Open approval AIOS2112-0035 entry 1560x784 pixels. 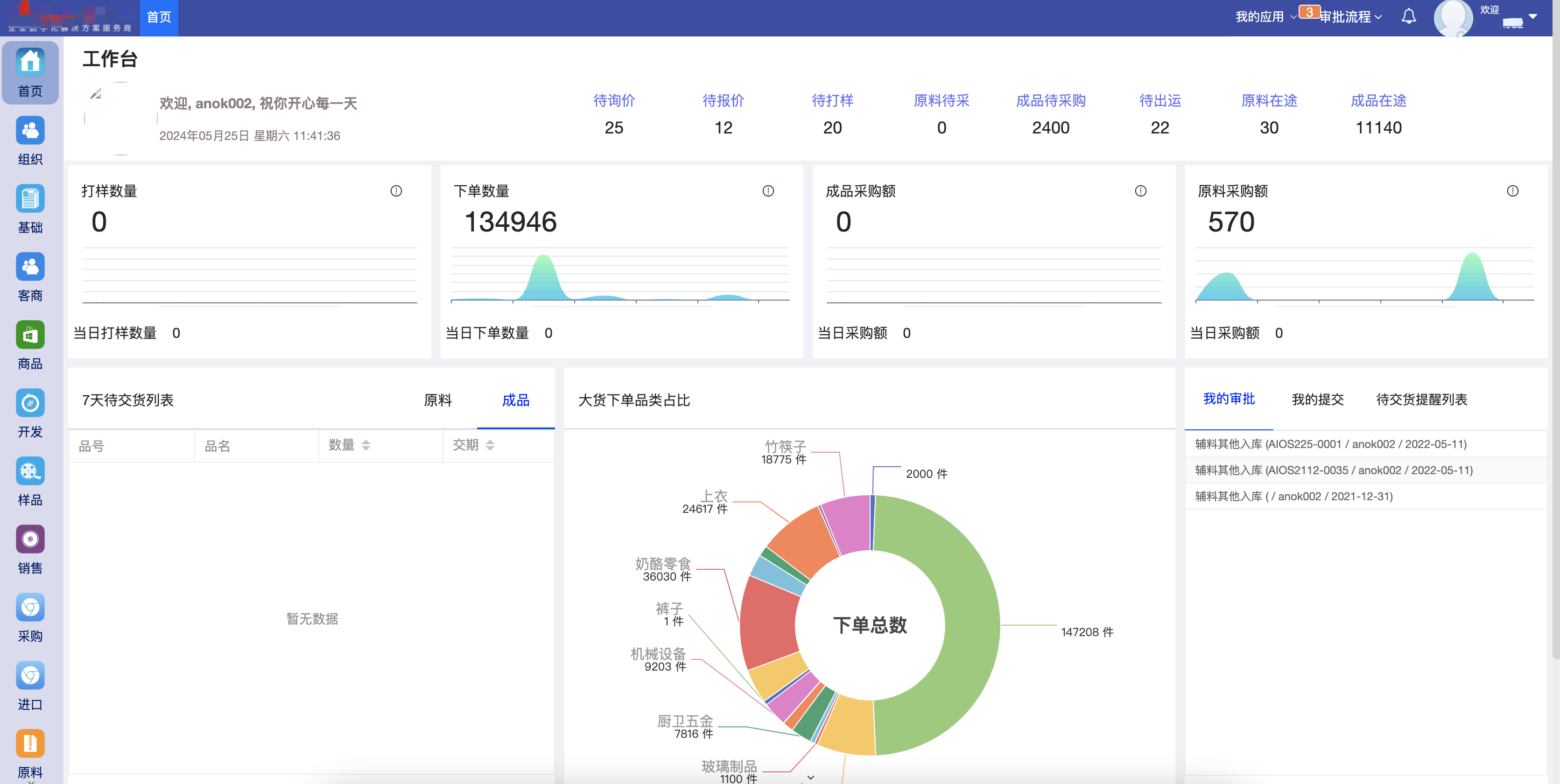pyautogui.click(x=1366, y=470)
